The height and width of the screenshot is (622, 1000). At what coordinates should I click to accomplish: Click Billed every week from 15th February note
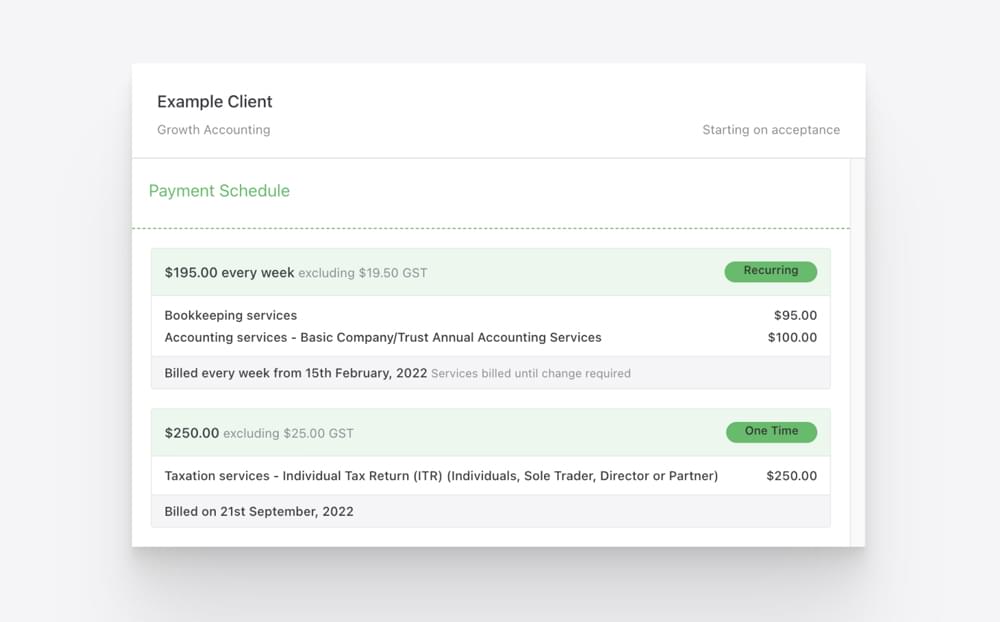tap(295, 372)
